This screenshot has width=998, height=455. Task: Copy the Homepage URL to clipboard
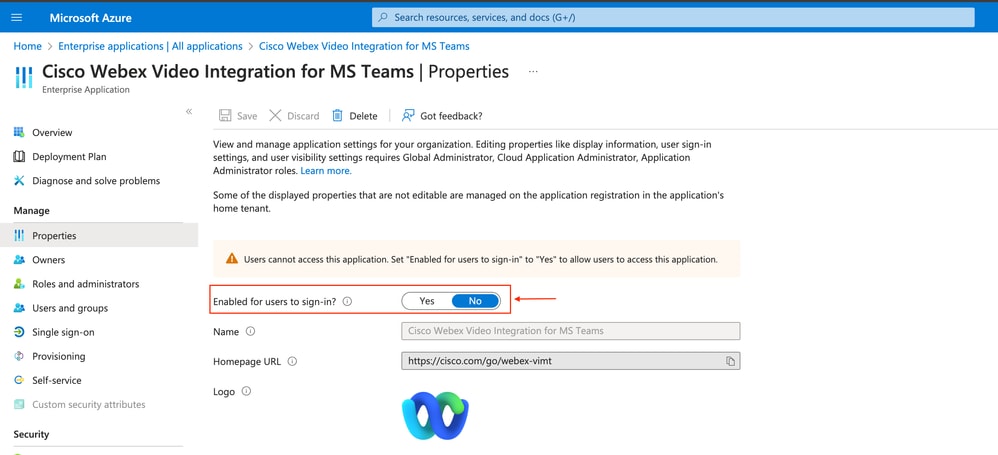pos(731,361)
